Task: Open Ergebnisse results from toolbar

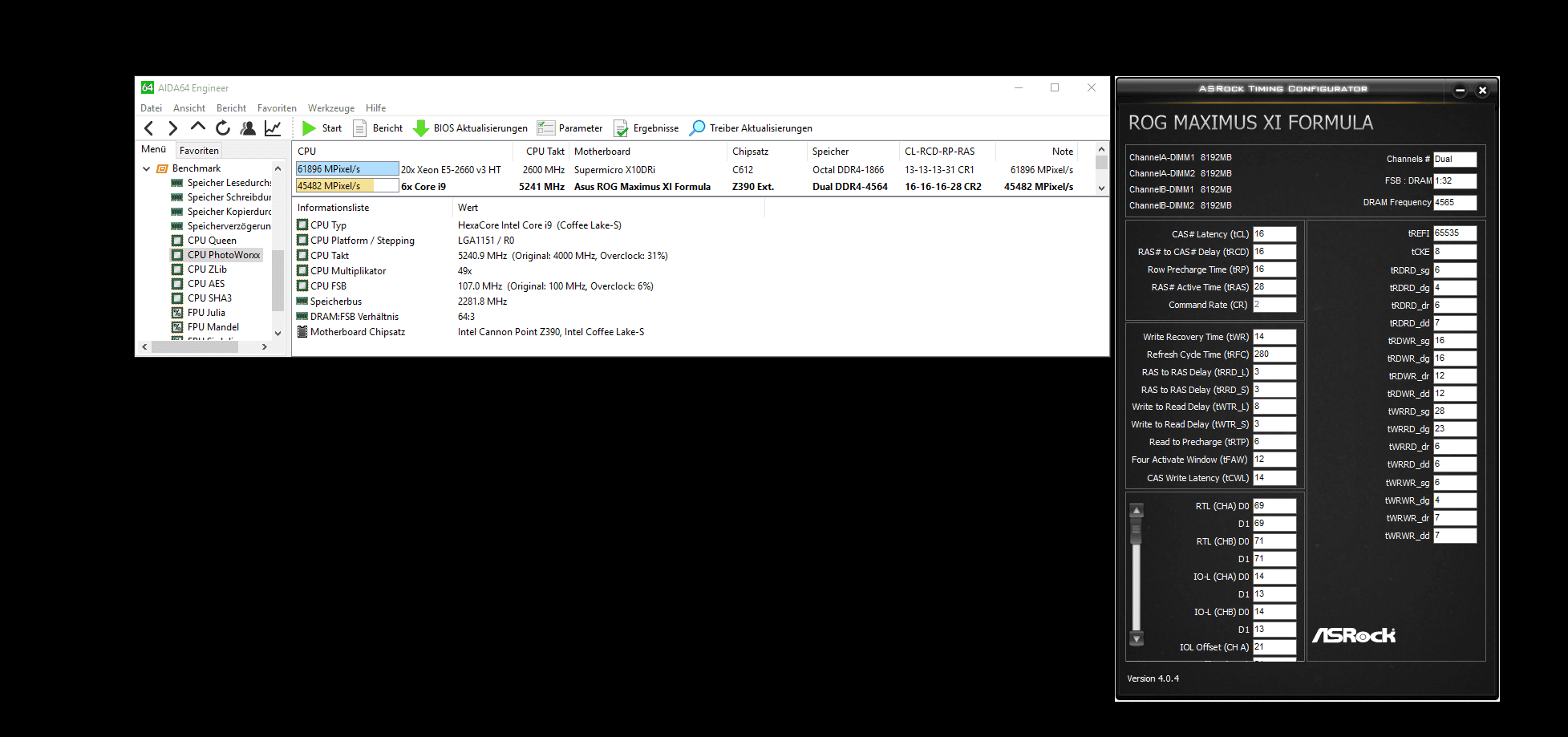Action: (x=646, y=128)
